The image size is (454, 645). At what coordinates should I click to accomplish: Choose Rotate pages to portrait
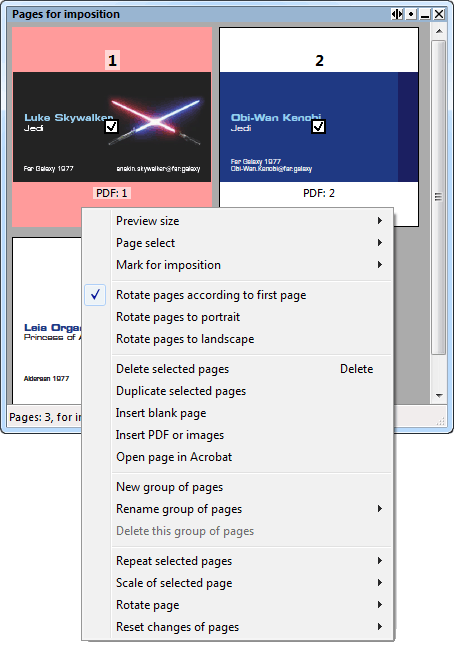coord(237,317)
